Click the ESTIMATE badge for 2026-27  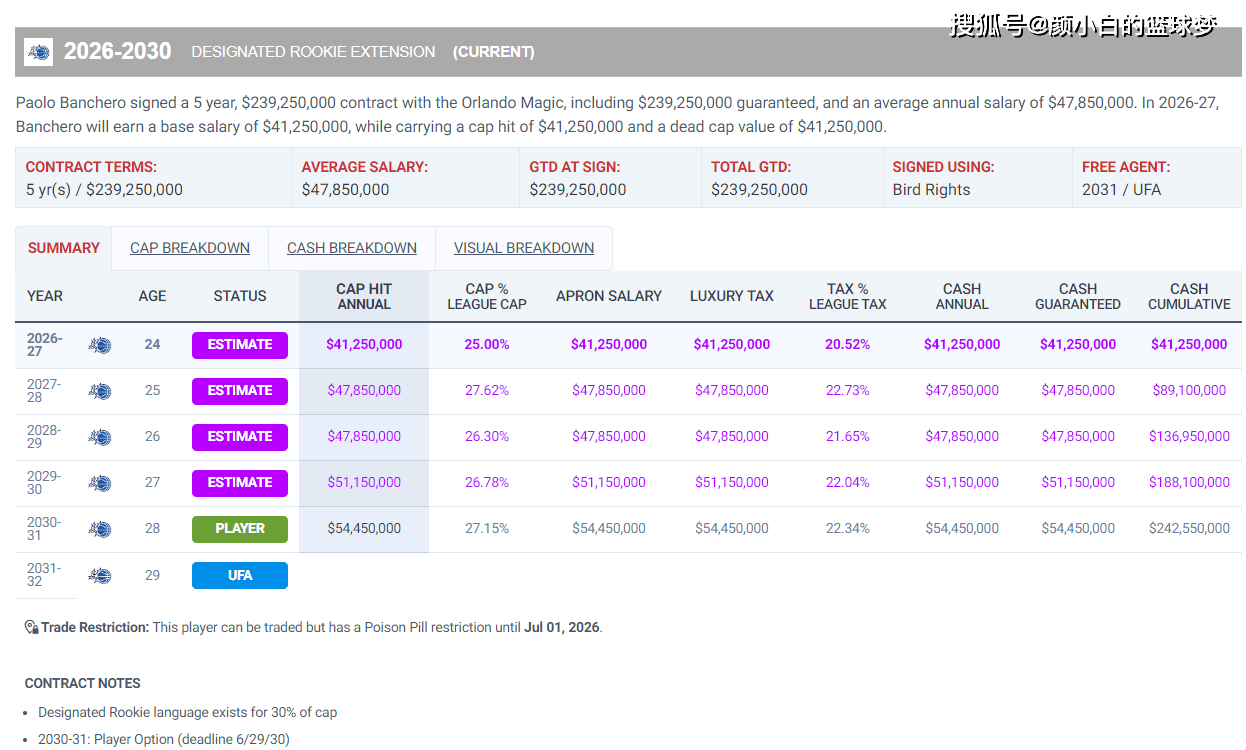pyautogui.click(x=240, y=345)
